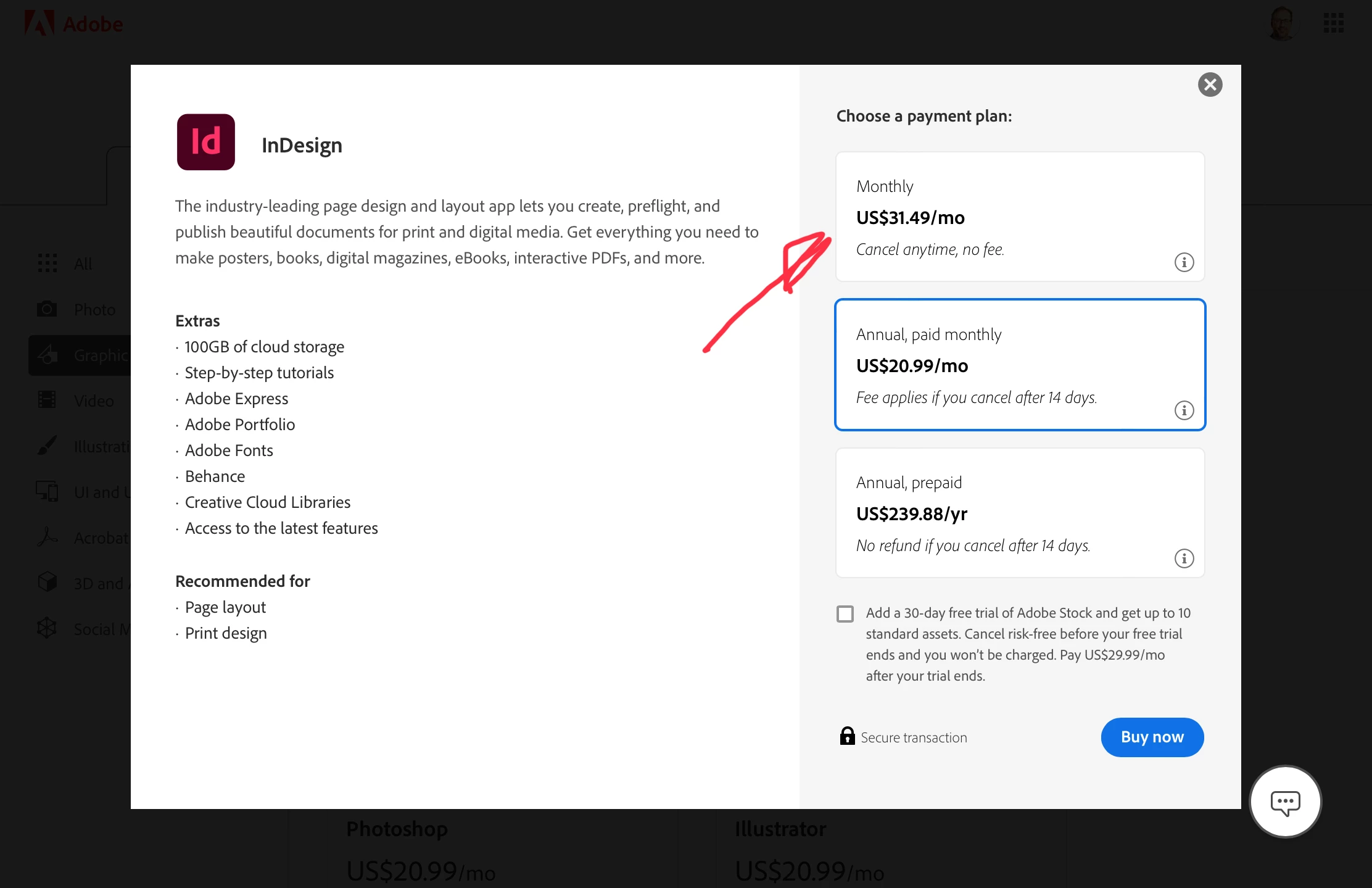The width and height of the screenshot is (1372, 888).
Task: Open the apps grid icon
Action: pos(1333,23)
